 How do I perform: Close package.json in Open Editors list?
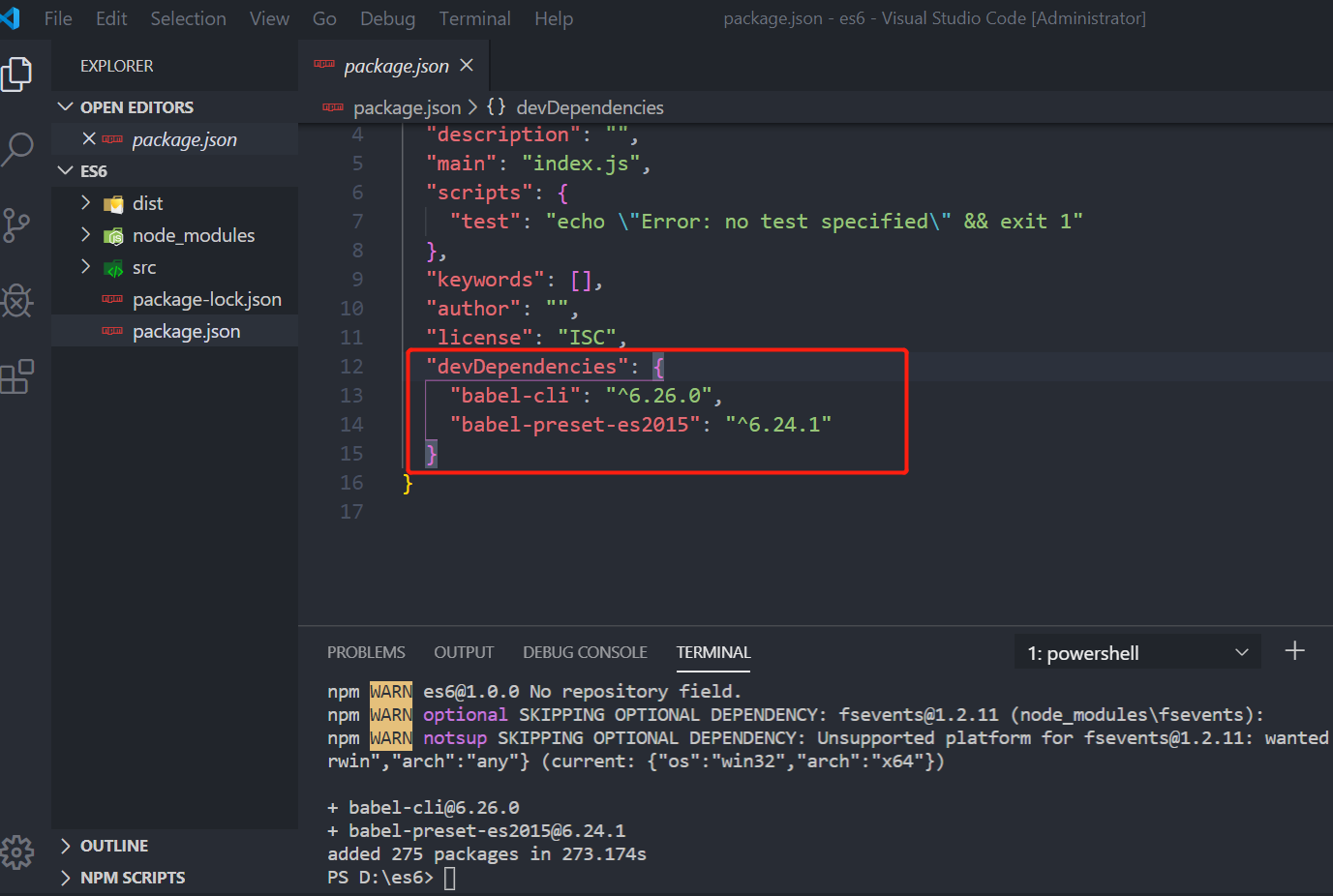[x=90, y=138]
